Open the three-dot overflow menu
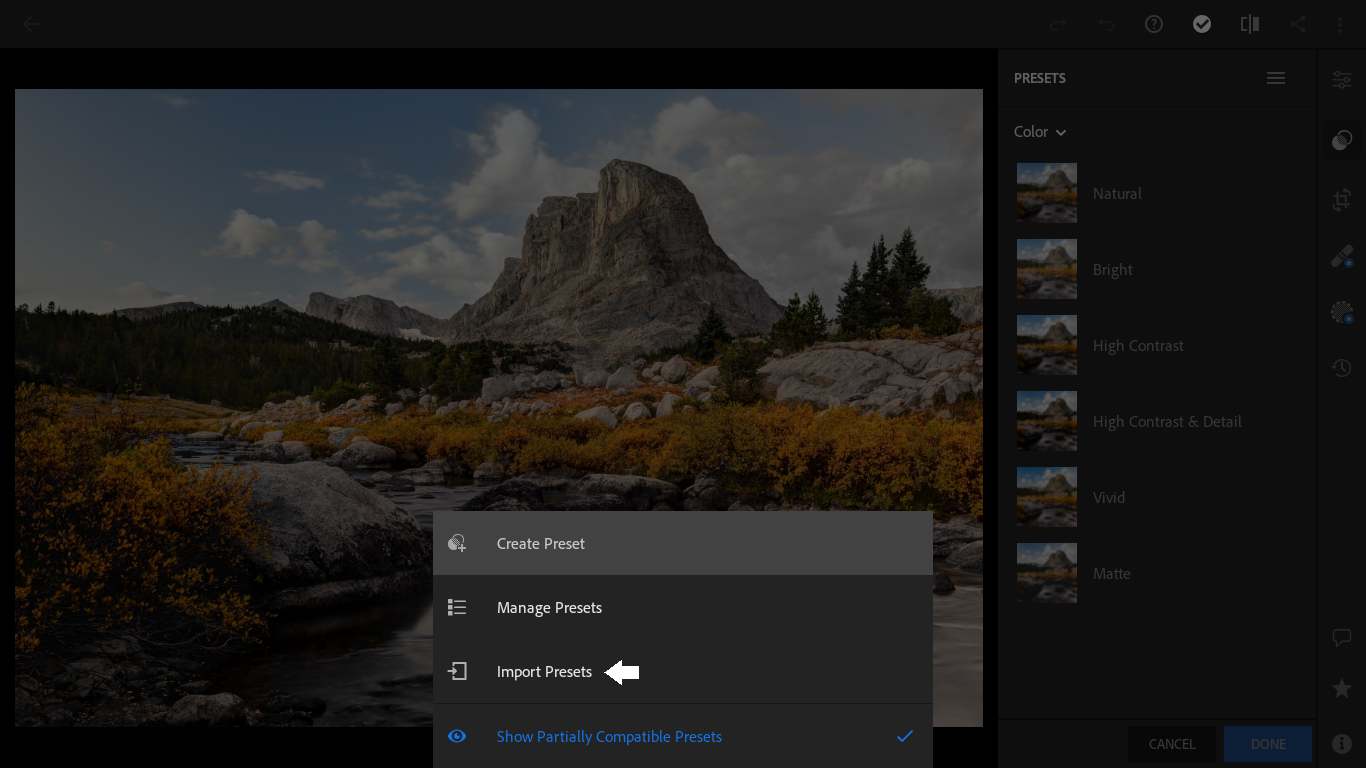This screenshot has height=768, width=1366. pos(1341,24)
